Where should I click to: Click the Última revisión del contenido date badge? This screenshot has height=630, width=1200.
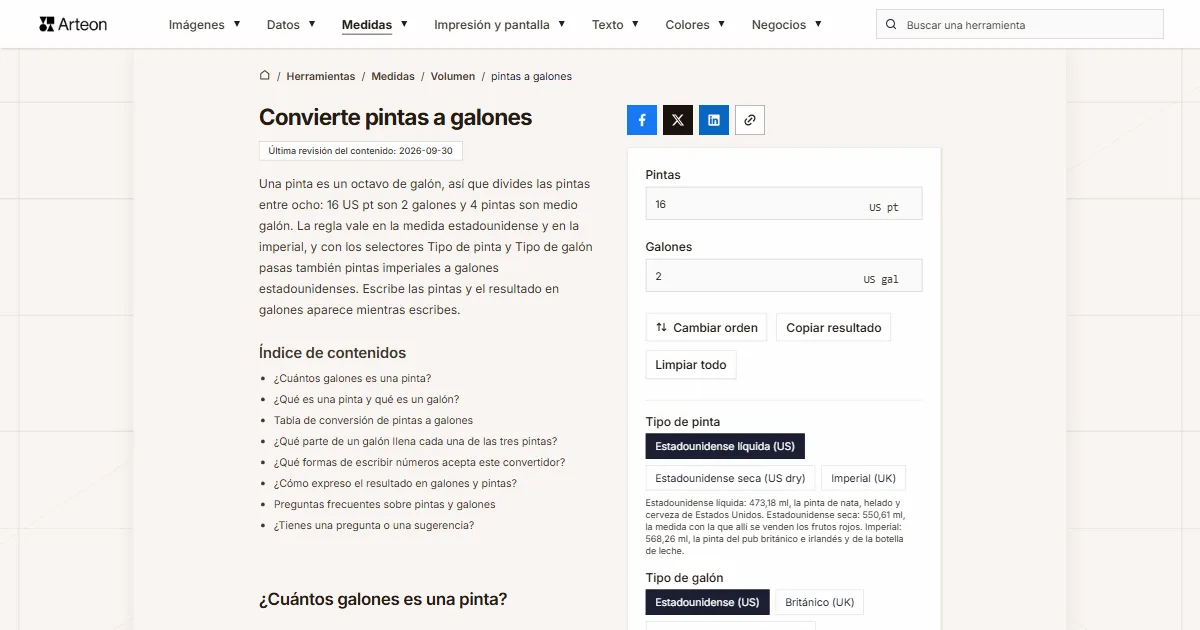[x=361, y=151]
